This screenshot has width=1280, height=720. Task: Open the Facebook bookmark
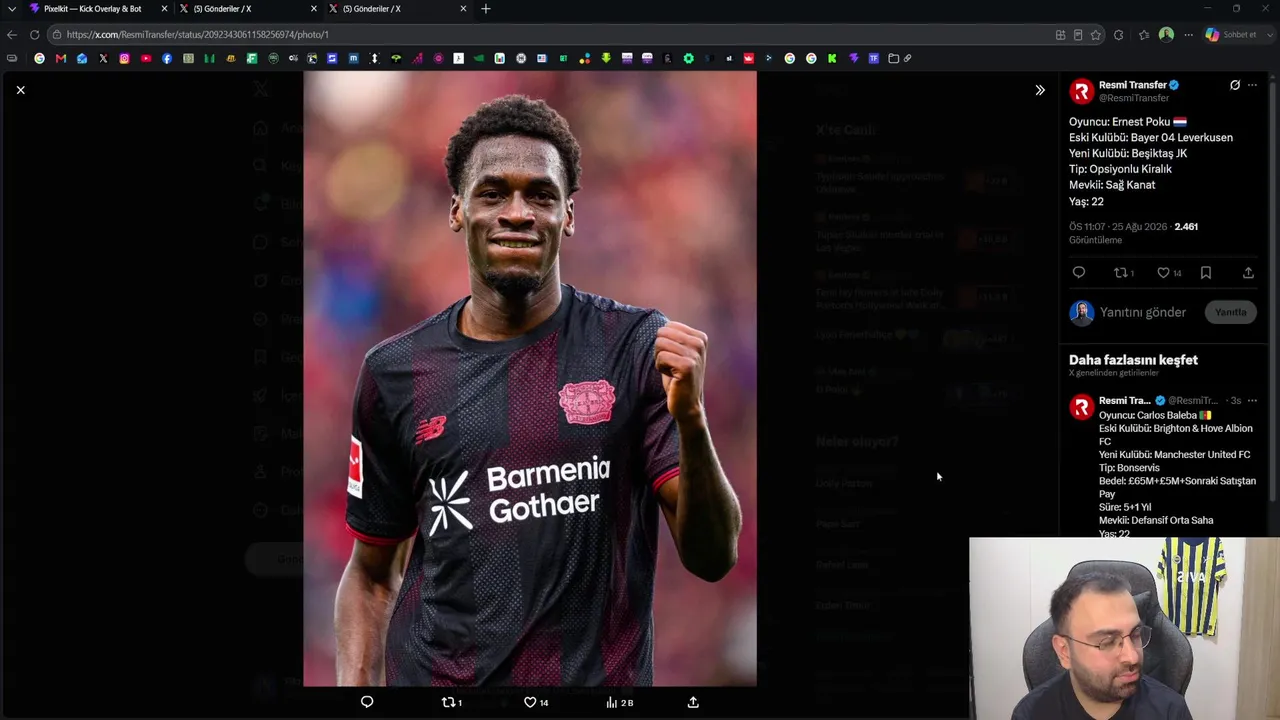167,58
